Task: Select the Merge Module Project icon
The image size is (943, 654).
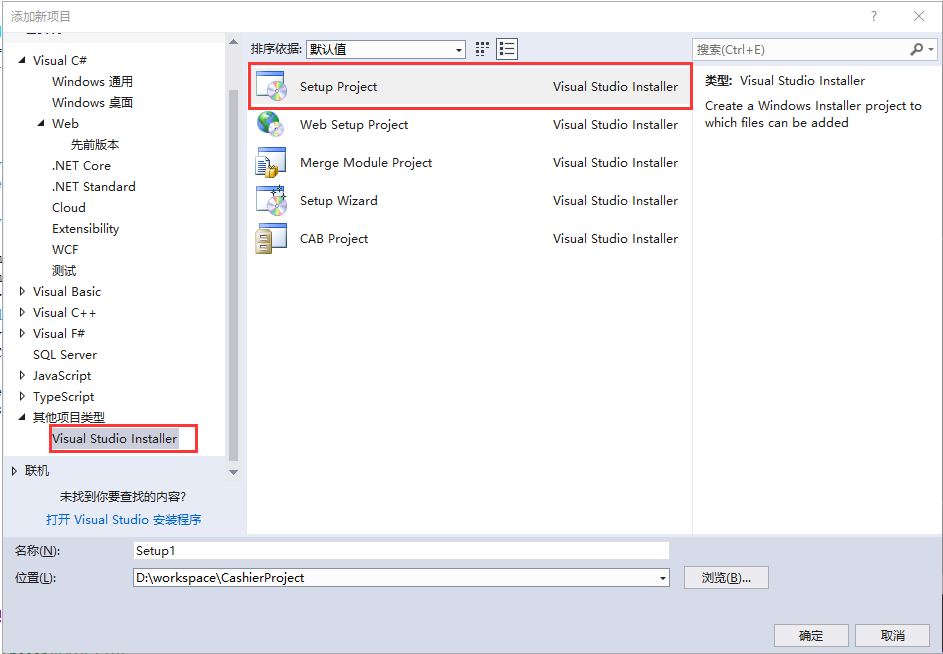Action: click(x=271, y=162)
